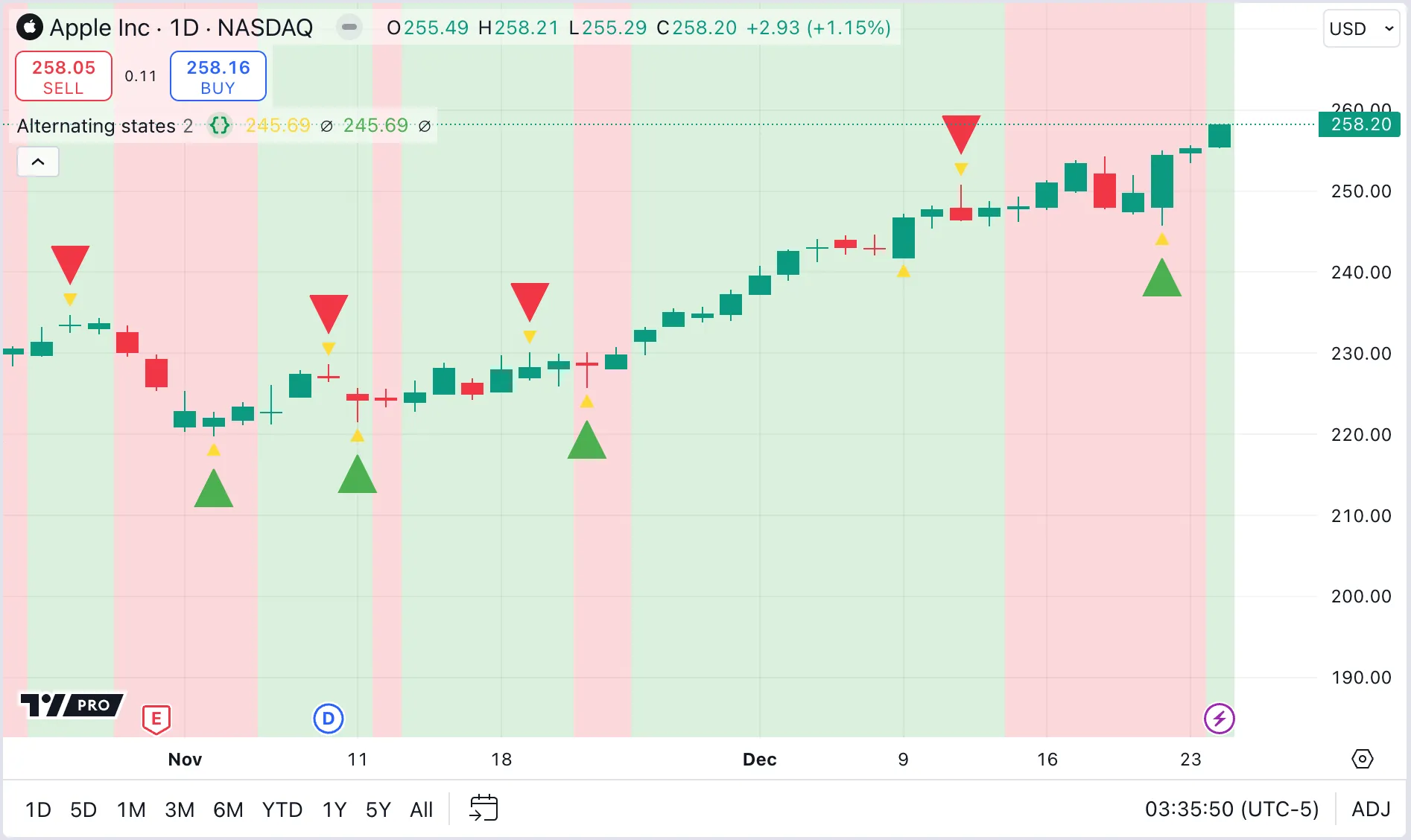Toggle the market status gray pill indicator

pyautogui.click(x=349, y=28)
